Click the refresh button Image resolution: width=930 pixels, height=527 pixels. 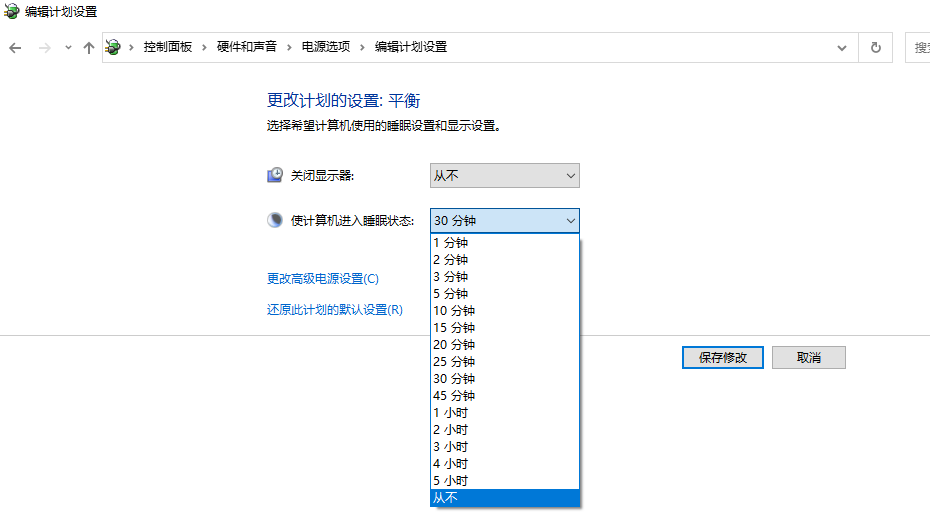pos(875,47)
